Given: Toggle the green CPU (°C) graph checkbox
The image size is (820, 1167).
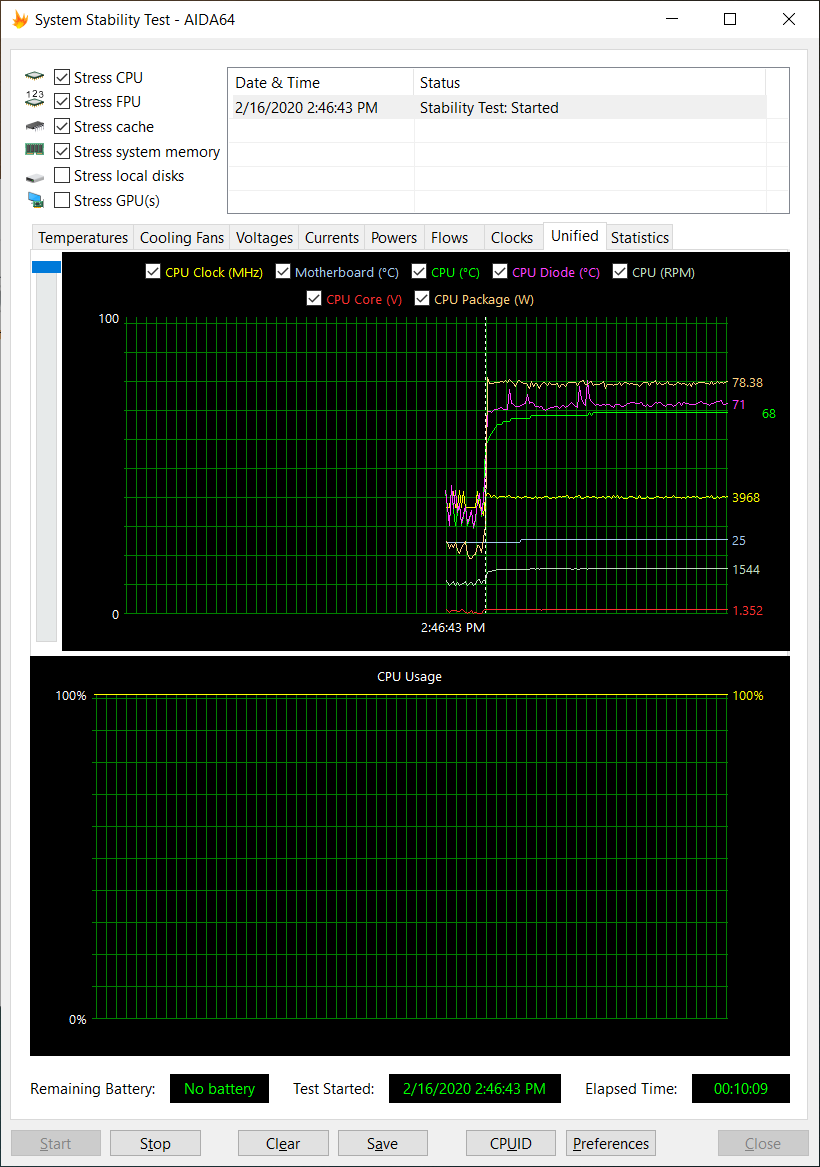Looking at the screenshot, I should [x=419, y=272].
